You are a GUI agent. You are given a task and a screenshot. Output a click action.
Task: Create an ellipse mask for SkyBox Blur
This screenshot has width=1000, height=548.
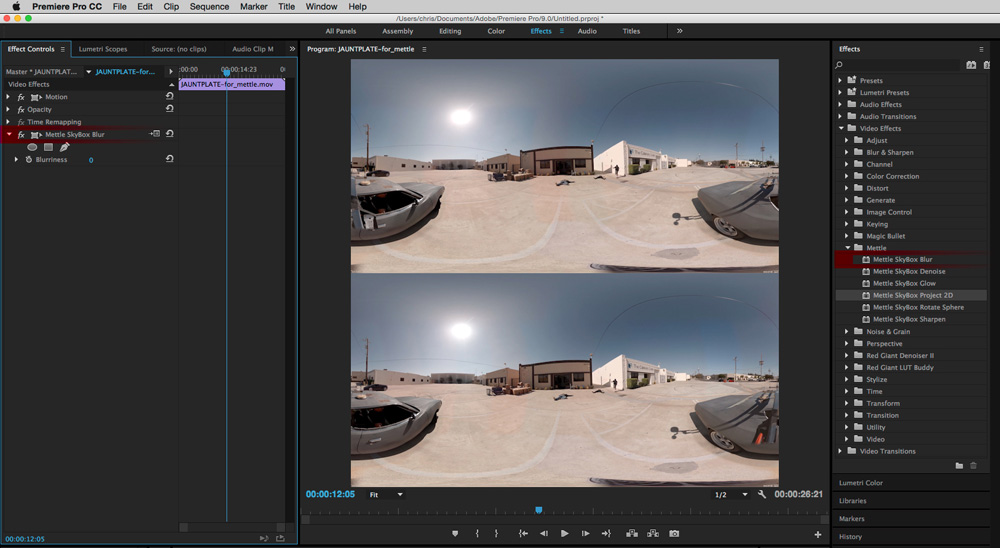(x=32, y=147)
